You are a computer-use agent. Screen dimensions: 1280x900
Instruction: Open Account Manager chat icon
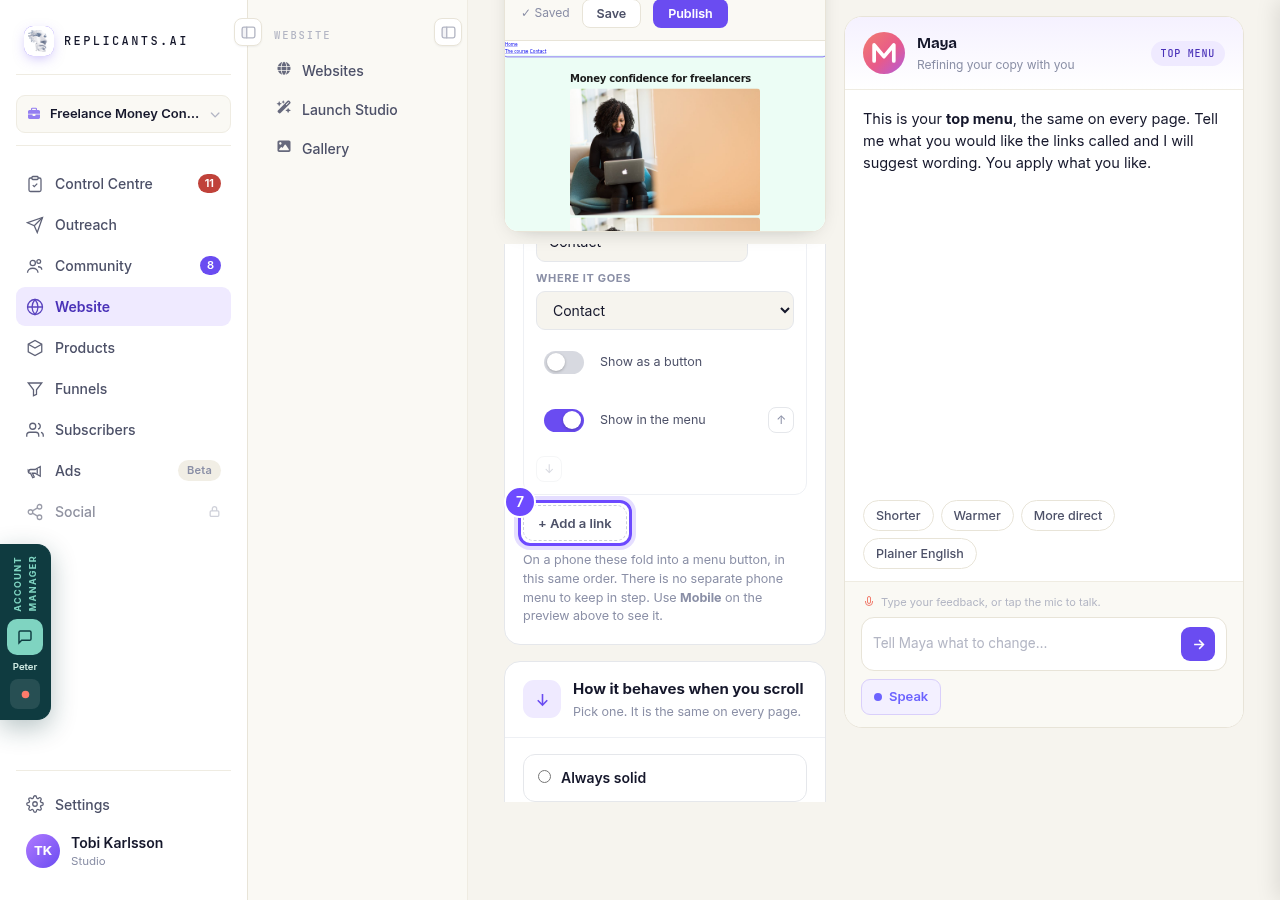click(x=25, y=637)
